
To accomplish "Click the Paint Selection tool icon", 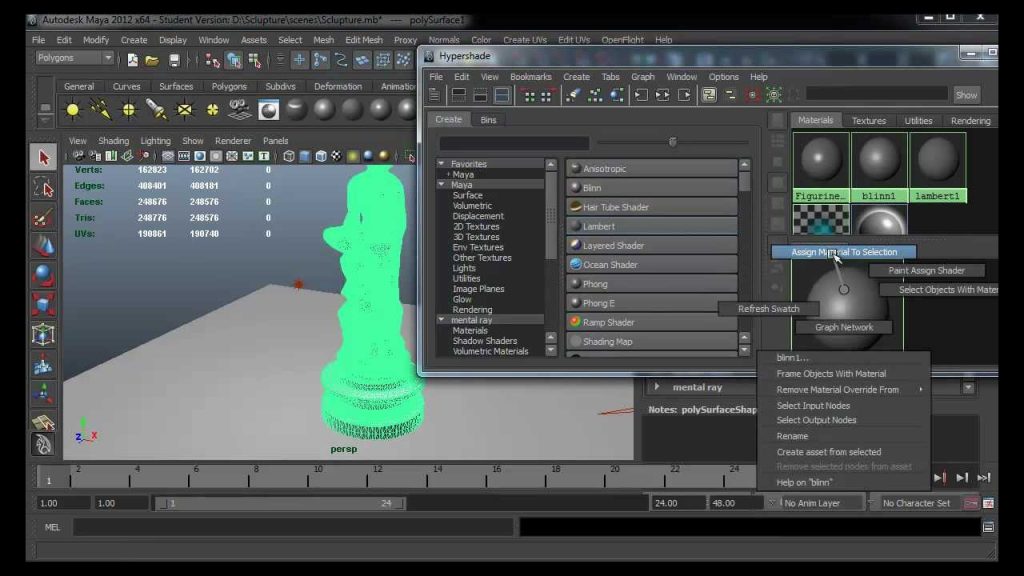I will pos(44,218).
